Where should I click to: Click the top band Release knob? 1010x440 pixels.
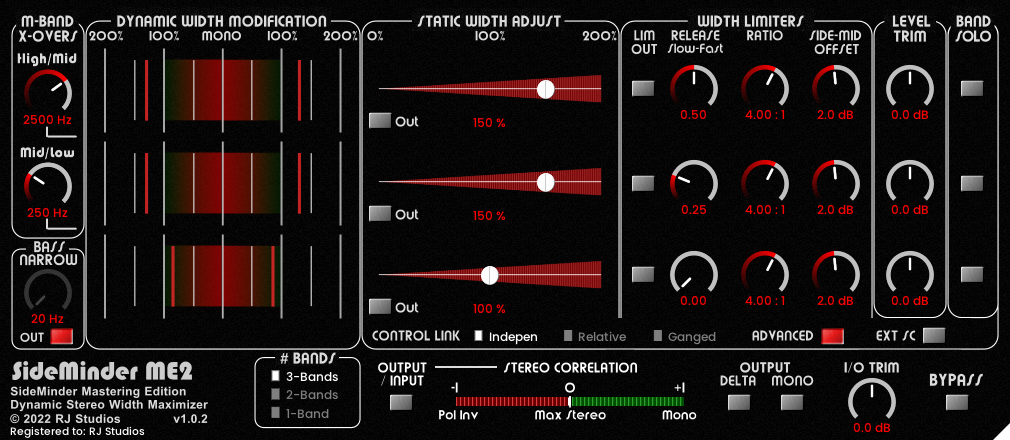pyautogui.click(x=693, y=87)
